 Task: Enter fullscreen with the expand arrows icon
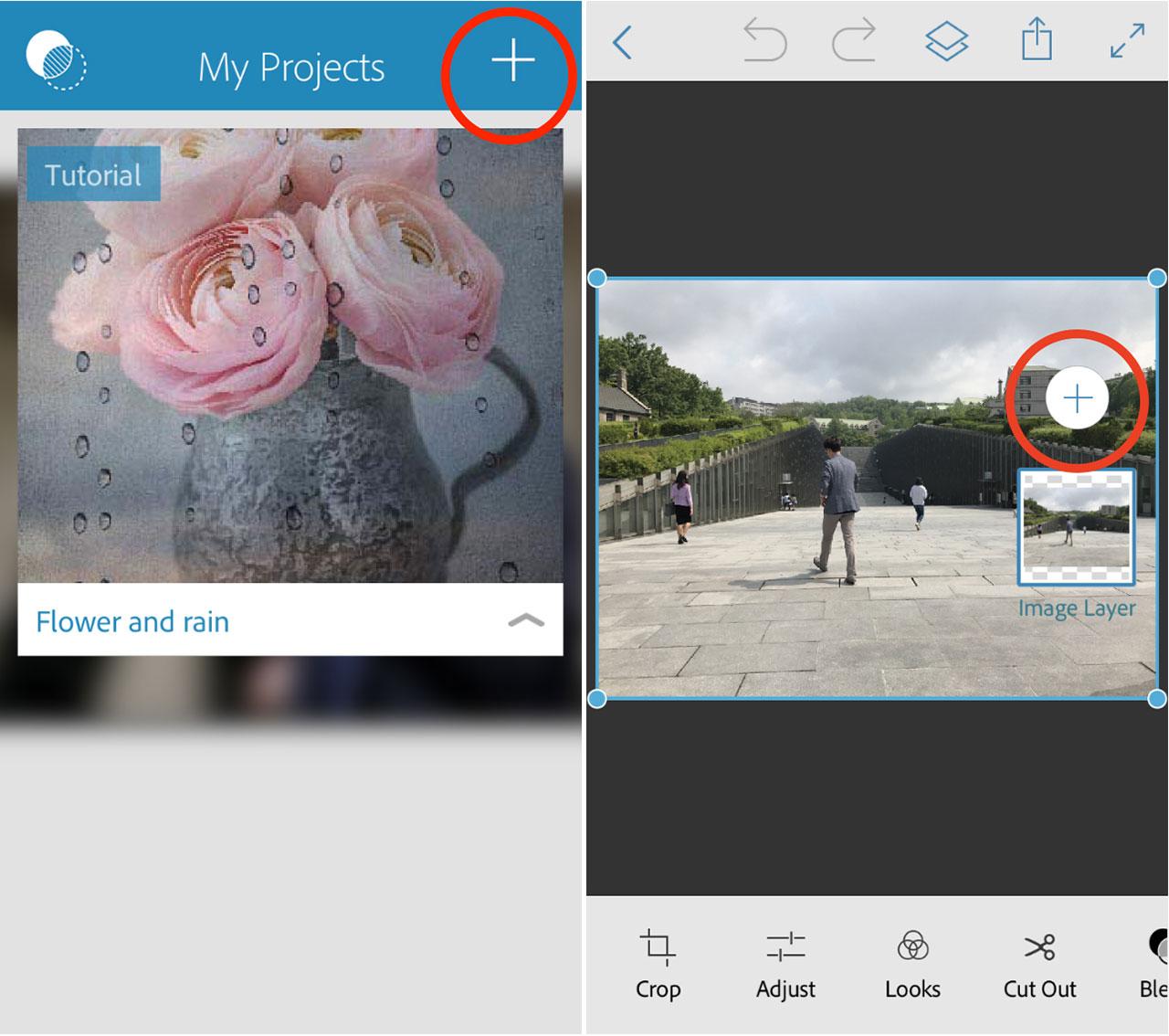(x=1127, y=42)
